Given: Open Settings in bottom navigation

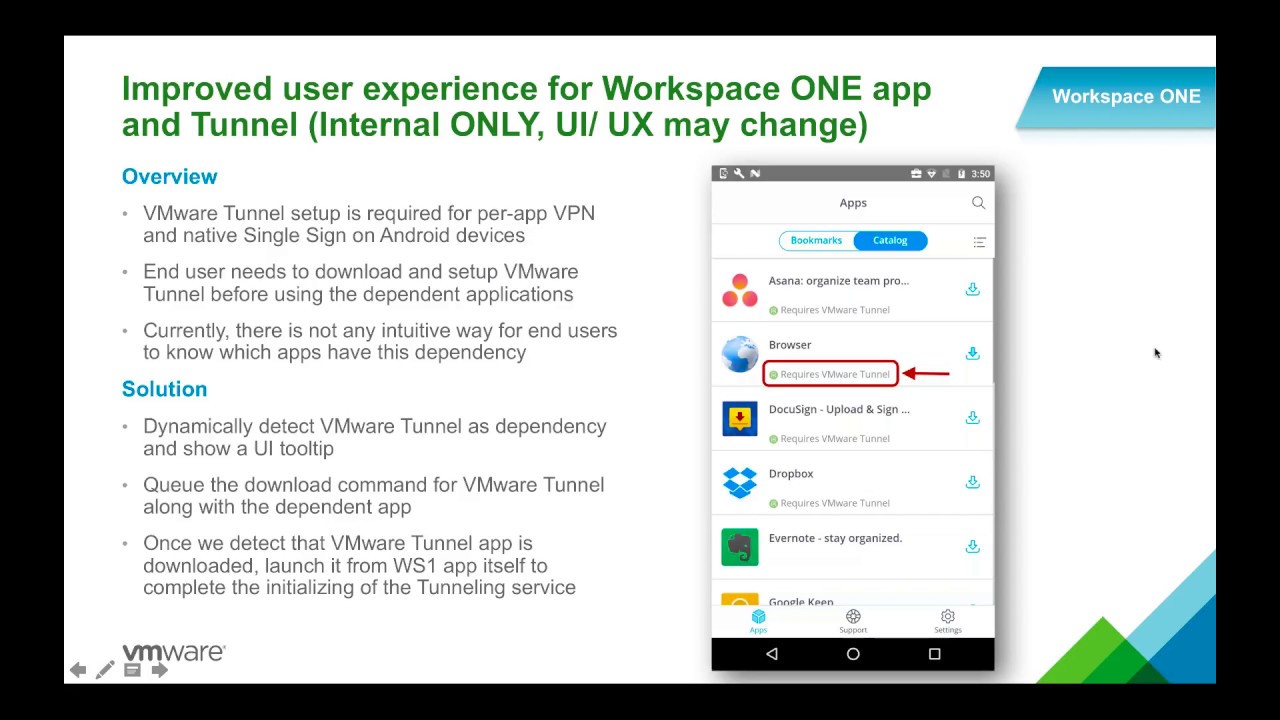Looking at the screenshot, I should tap(948, 621).
